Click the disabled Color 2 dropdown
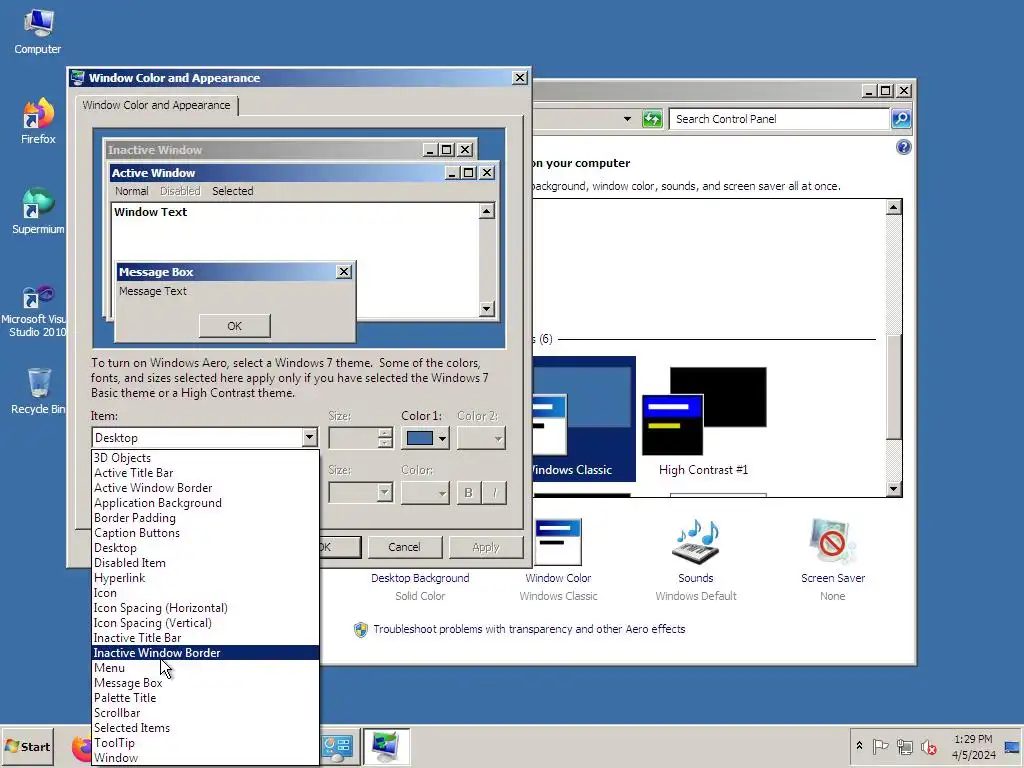Screen dimensions: 1024x768 coord(481,438)
